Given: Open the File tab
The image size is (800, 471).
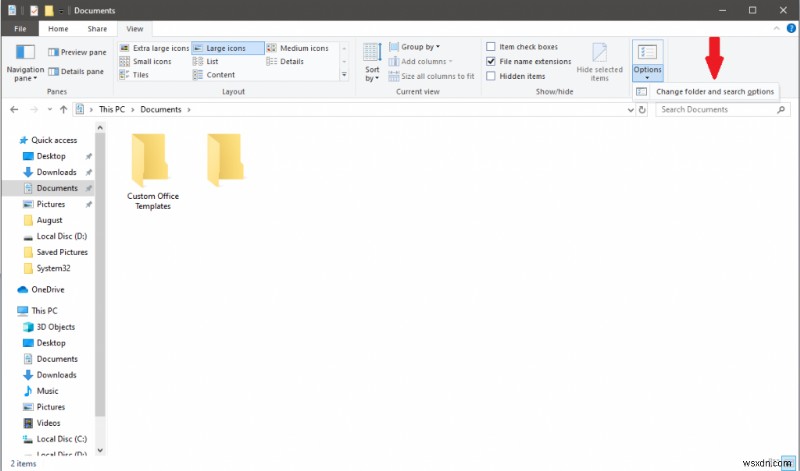Looking at the screenshot, I should point(20,29).
